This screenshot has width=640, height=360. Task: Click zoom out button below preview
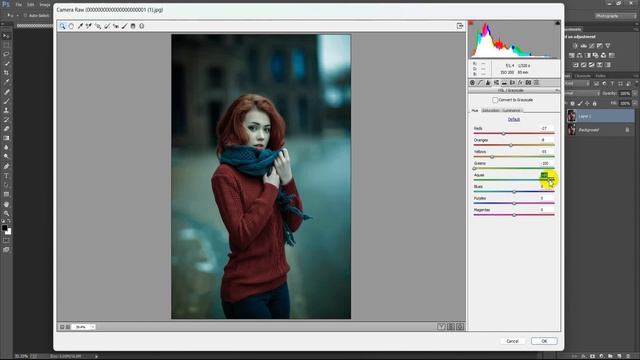tap(62, 327)
